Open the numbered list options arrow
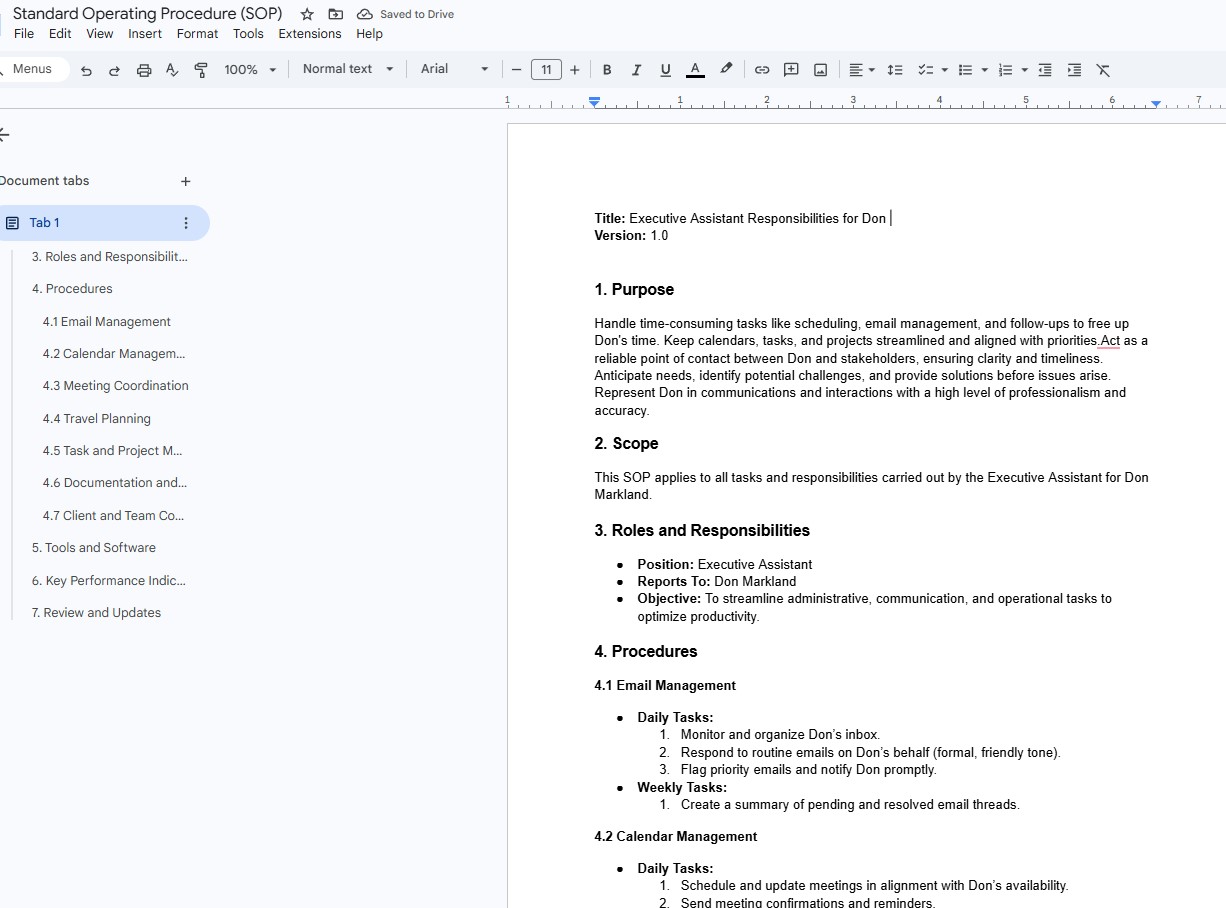Viewport: 1226px width, 908px height. (1025, 70)
